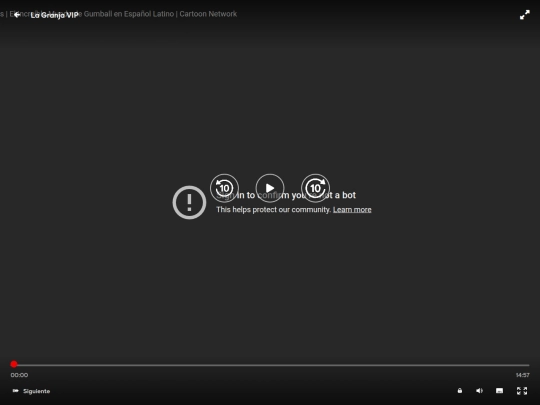
Task: Click the 14:57 total duration text
Action: [x=522, y=375]
